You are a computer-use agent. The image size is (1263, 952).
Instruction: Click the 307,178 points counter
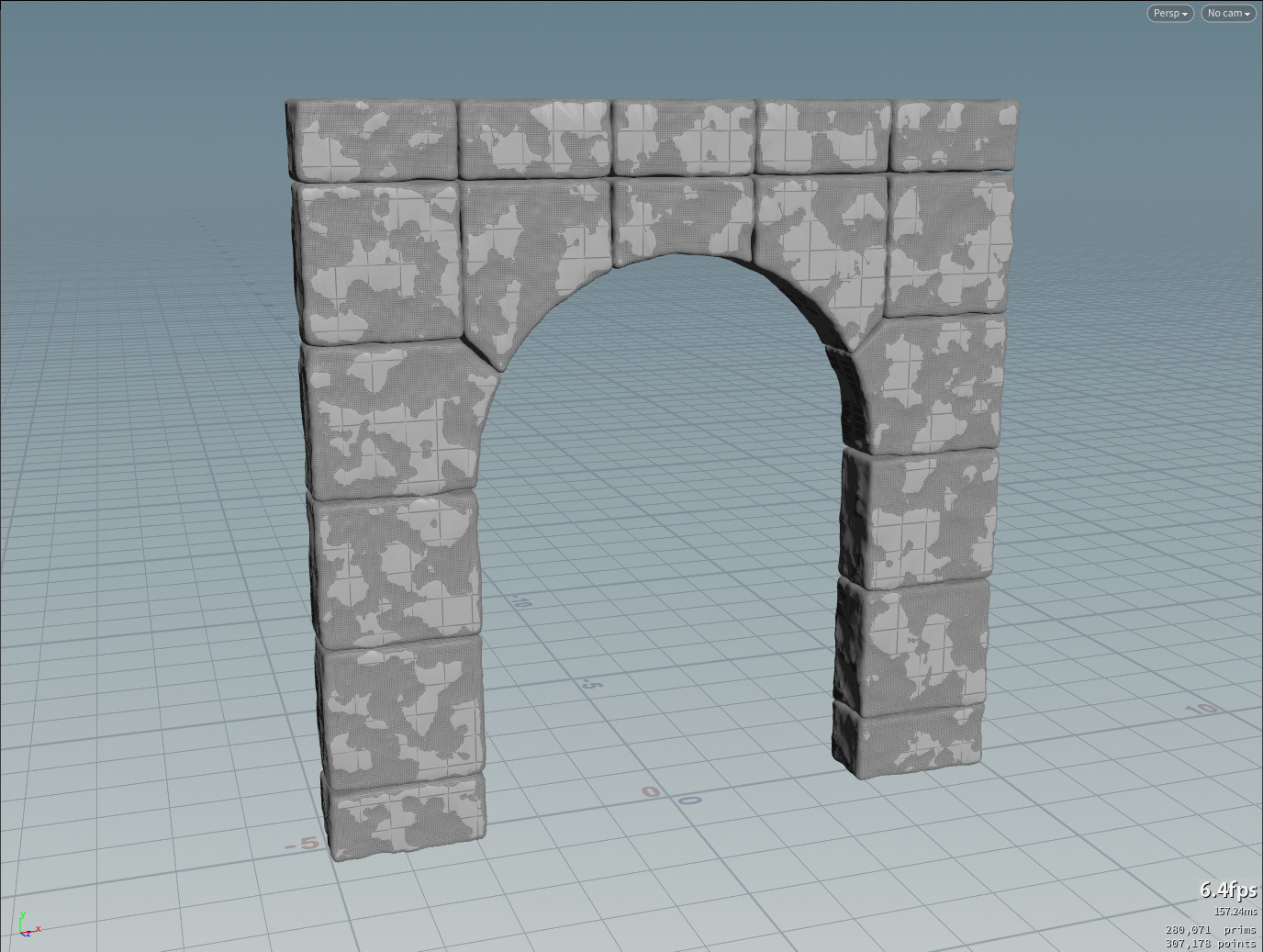pyautogui.click(x=1210, y=943)
